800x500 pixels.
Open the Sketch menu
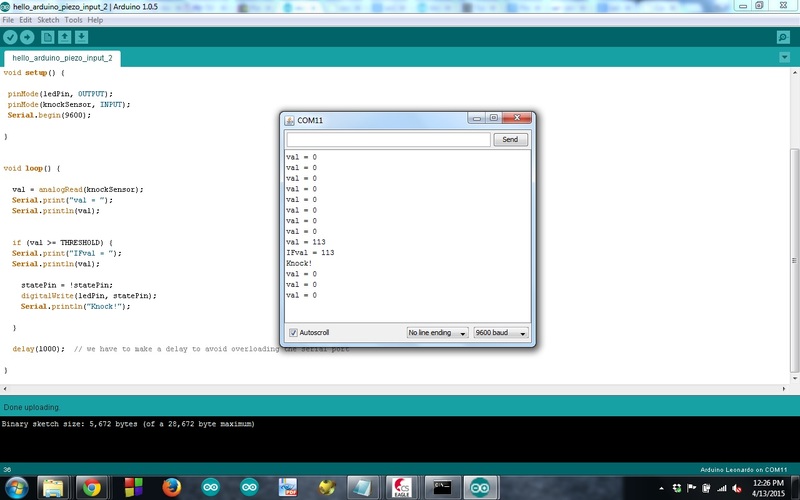(x=48, y=20)
